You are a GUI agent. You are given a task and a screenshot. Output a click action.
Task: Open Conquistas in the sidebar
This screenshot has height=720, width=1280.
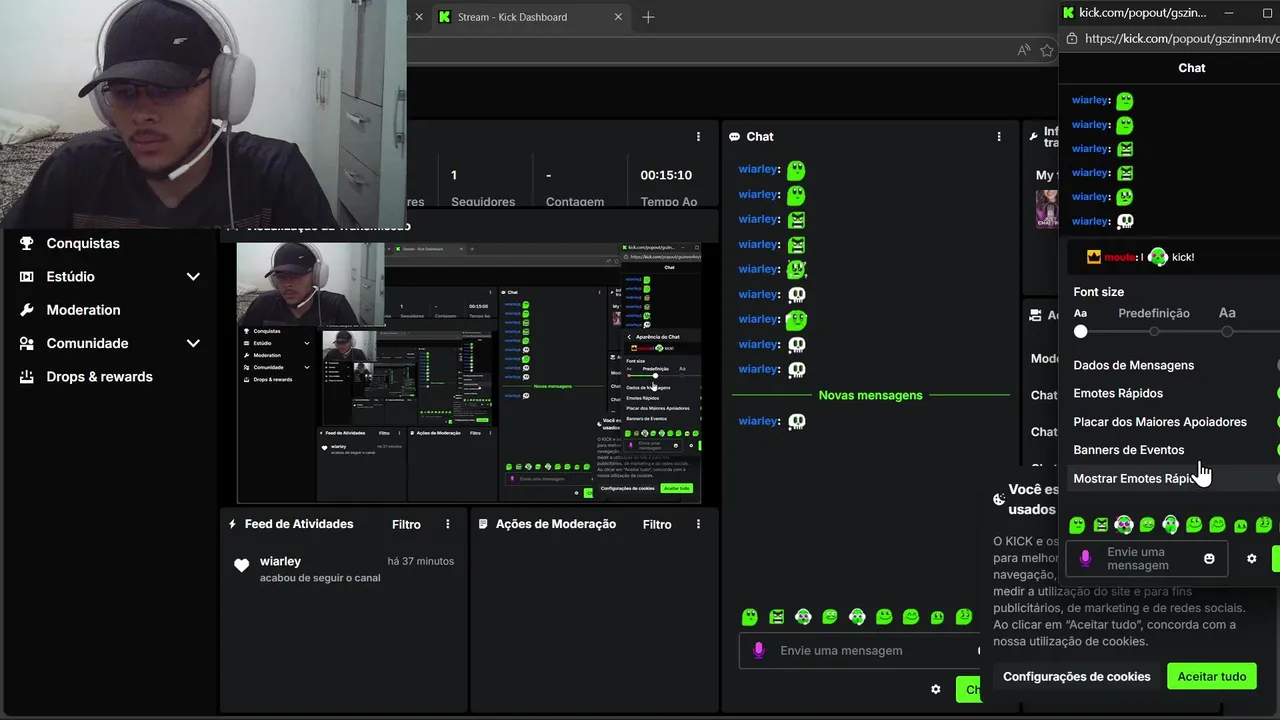point(83,243)
